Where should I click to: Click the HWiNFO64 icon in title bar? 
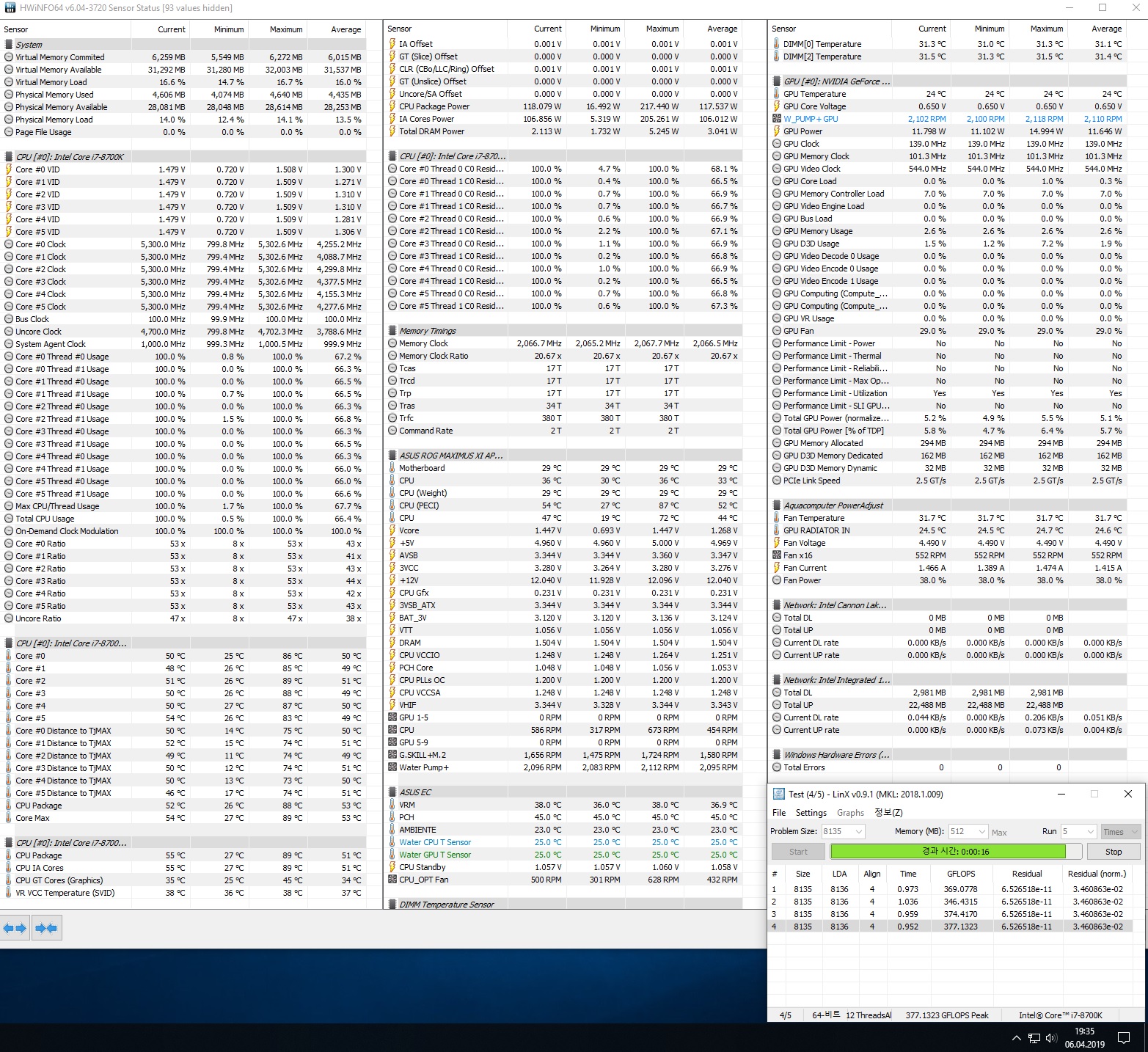(8, 8)
